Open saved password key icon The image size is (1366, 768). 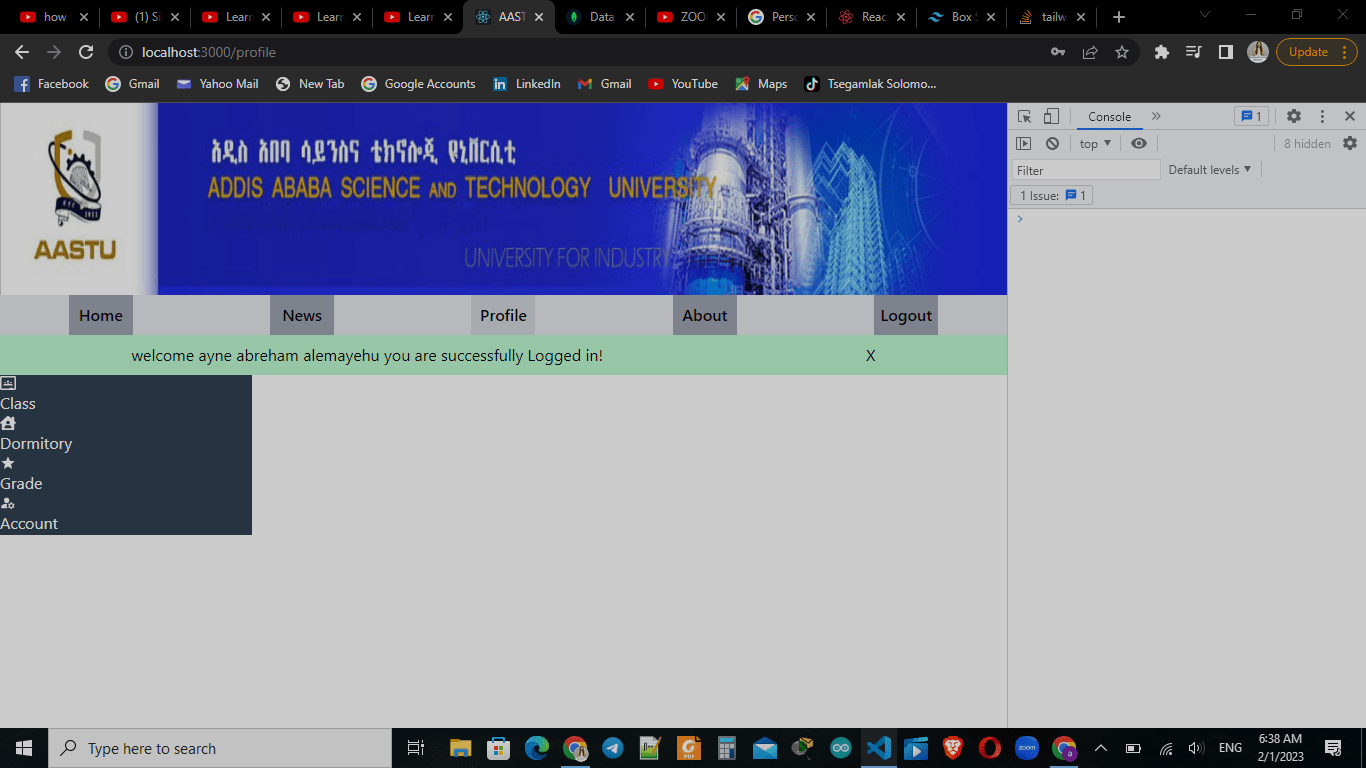point(1058,52)
